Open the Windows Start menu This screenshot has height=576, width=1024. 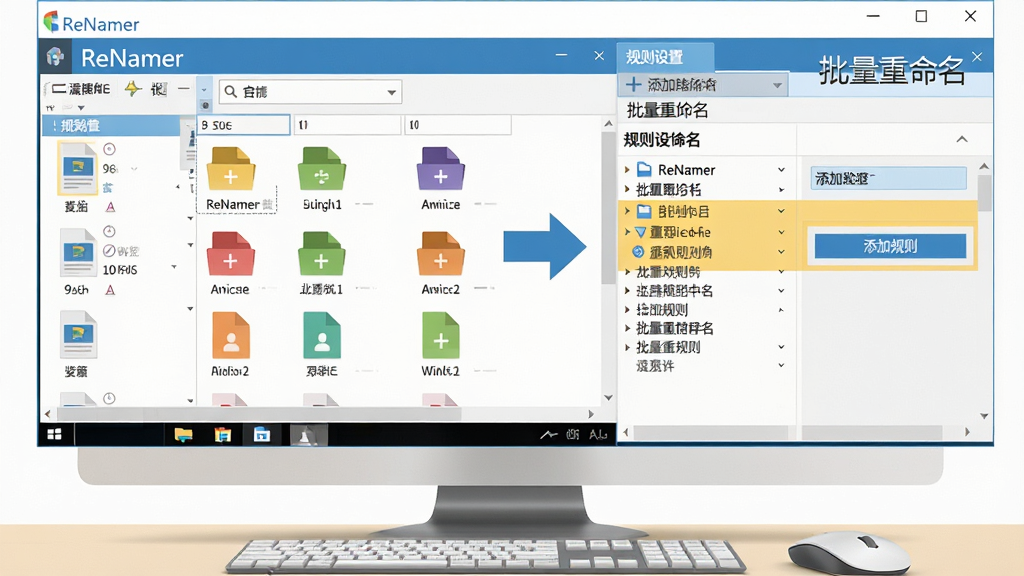54,434
